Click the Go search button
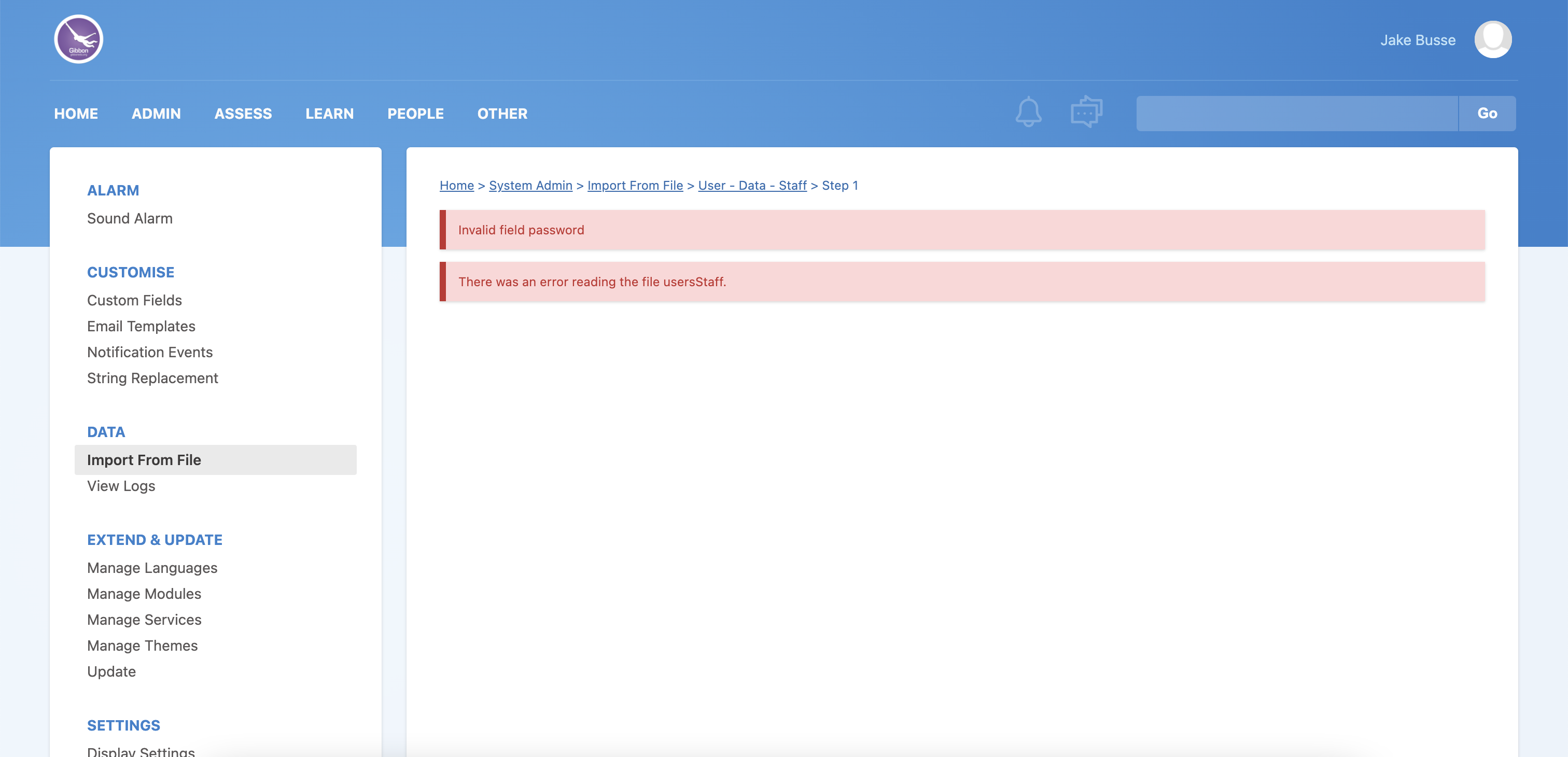This screenshot has height=757, width=1568. pos(1487,113)
